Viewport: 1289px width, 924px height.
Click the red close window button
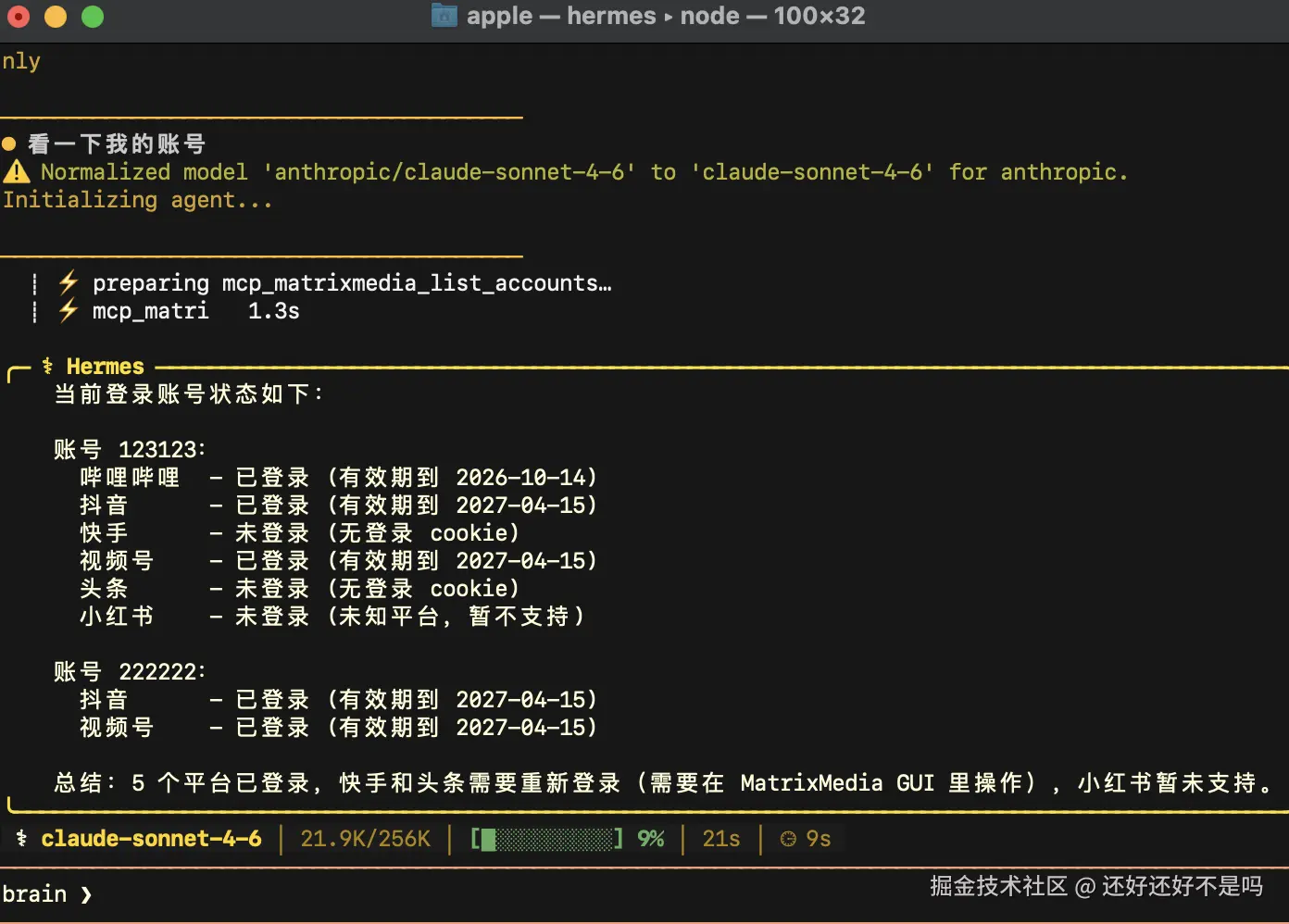click(x=19, y=17)
